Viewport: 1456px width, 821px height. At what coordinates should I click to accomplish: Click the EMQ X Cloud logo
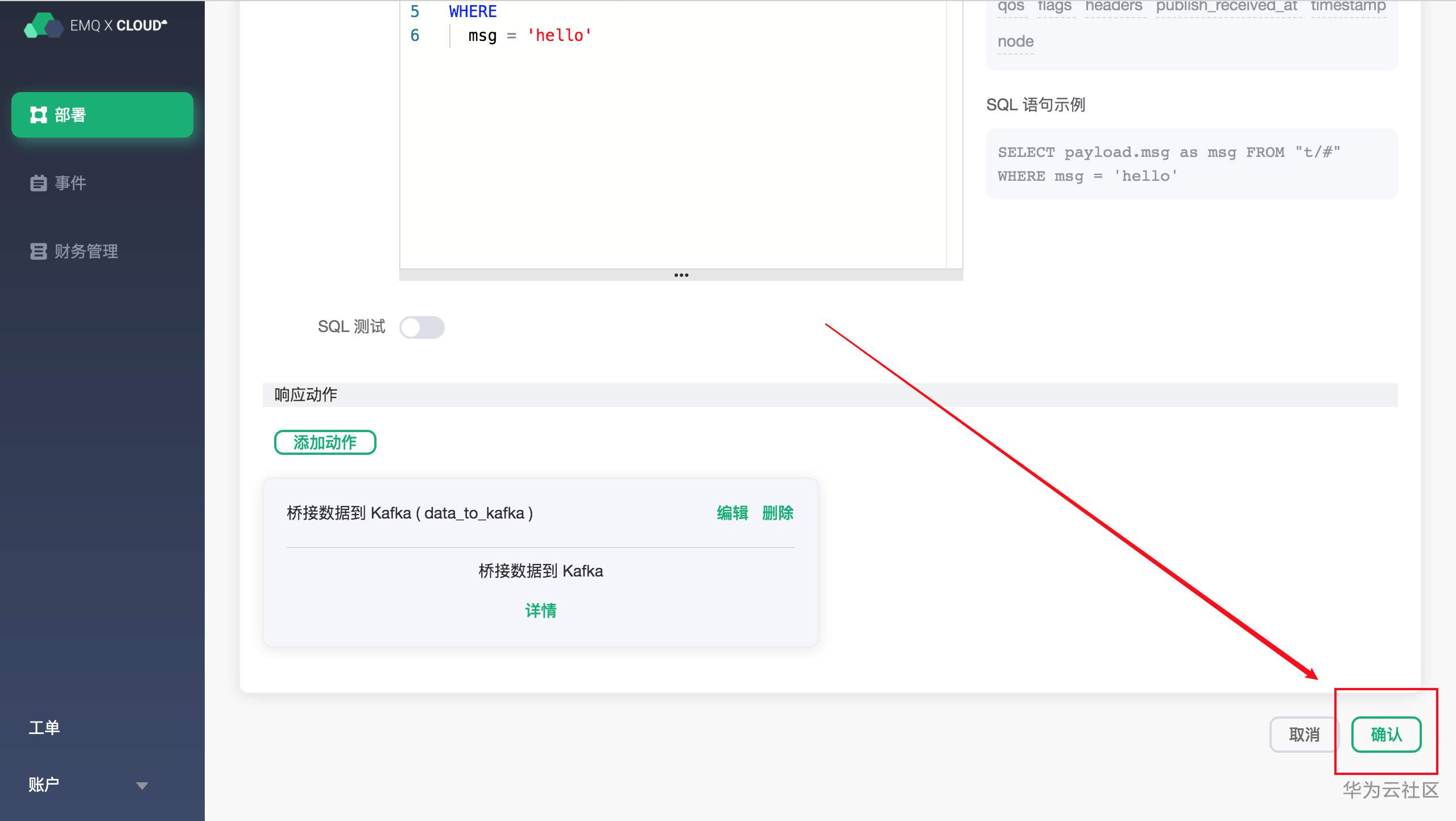coord(96,26)
